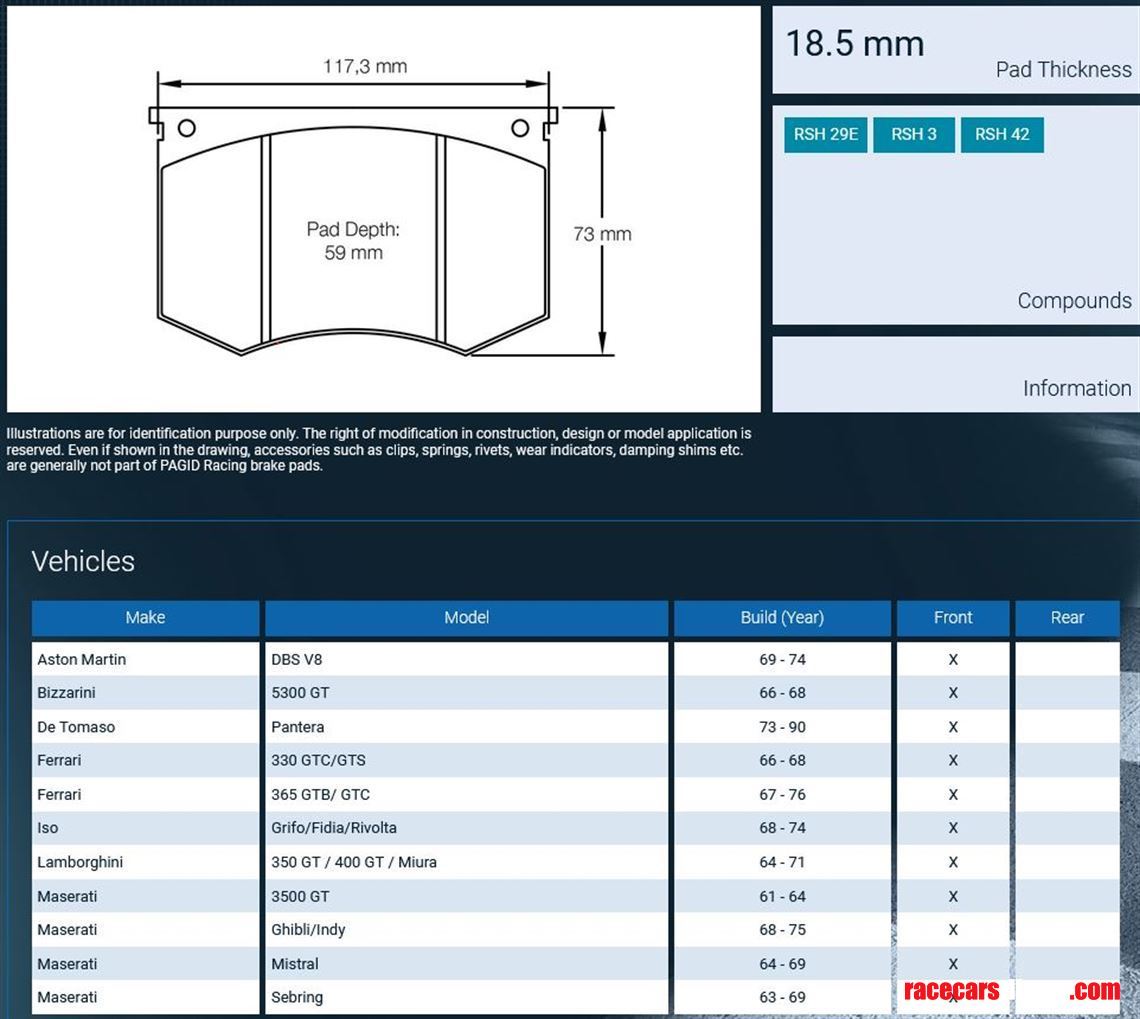Click the Front column header
The image size is (1140, 1019).
(952, 618)
